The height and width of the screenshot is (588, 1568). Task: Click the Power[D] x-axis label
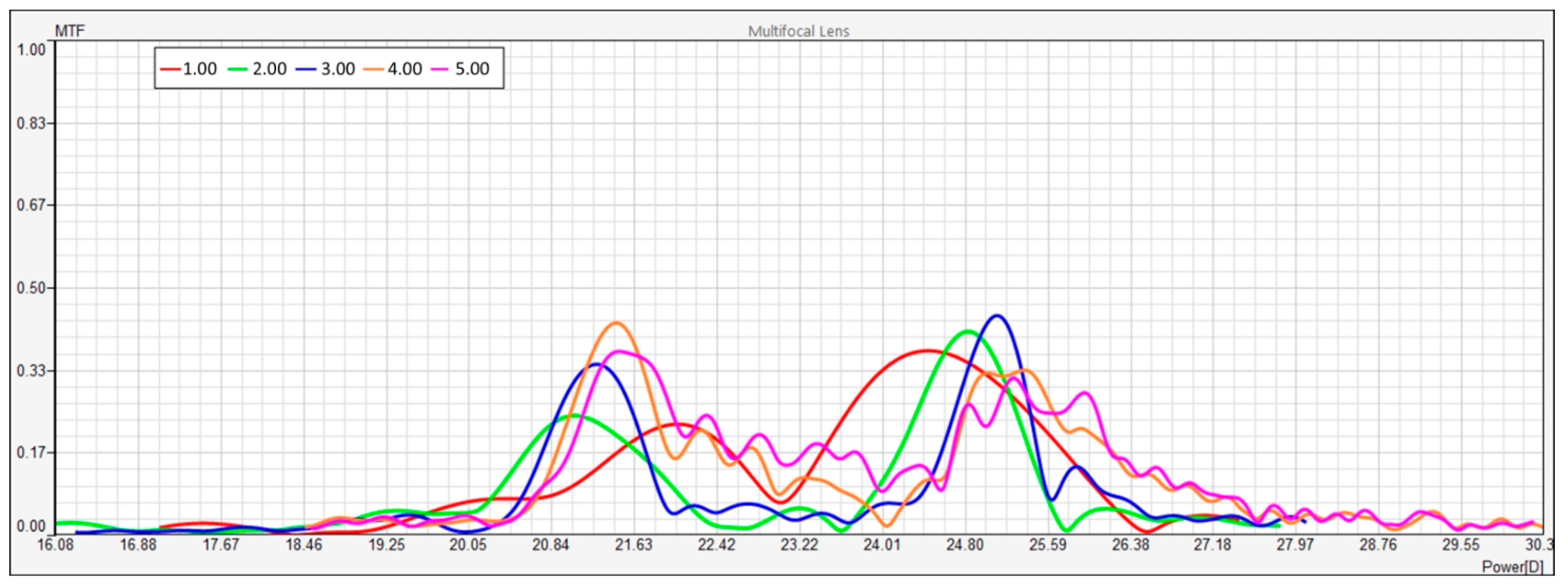(x=1512, y=567)
